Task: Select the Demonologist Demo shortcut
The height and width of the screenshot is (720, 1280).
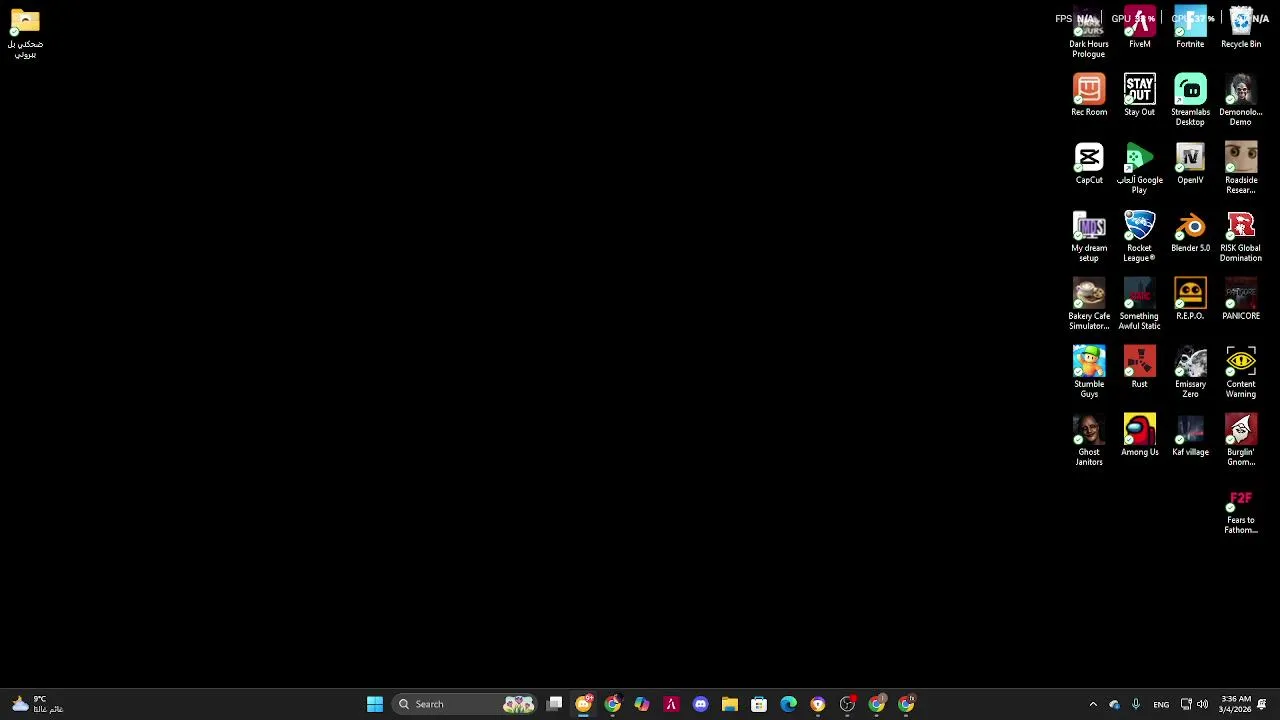Action: coord(1241,101)
